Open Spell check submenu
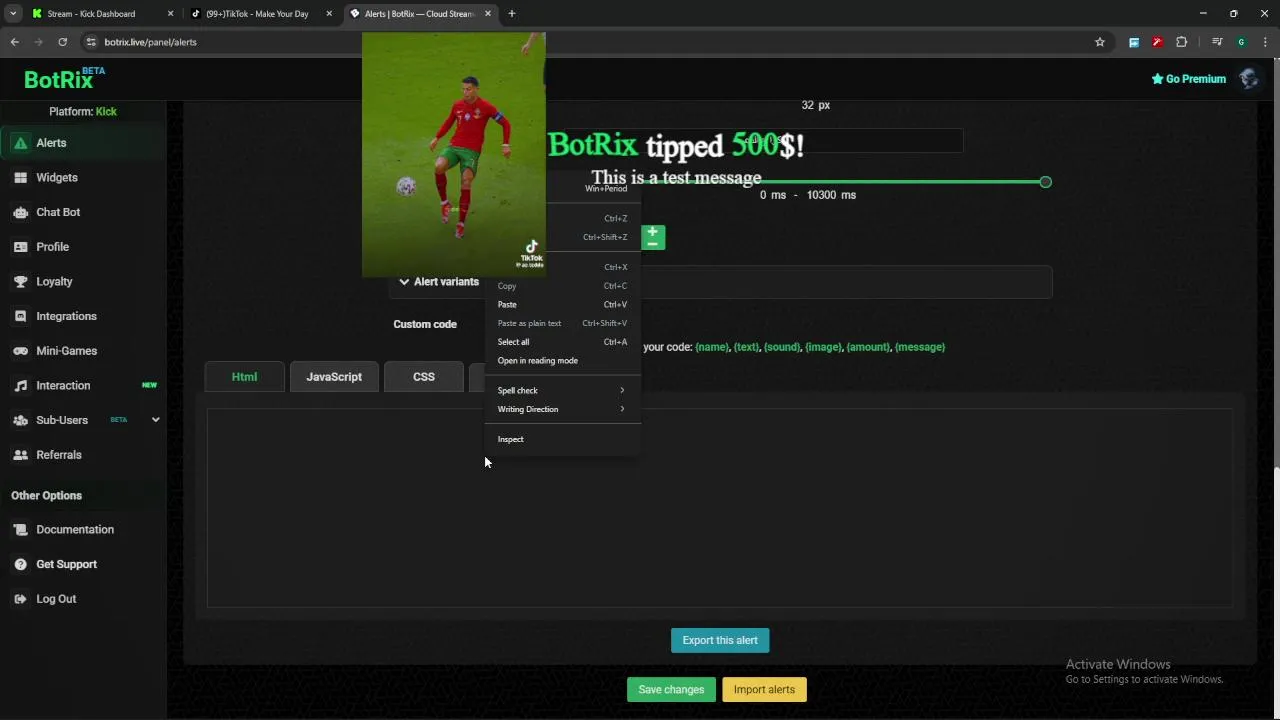 point(562,391)
